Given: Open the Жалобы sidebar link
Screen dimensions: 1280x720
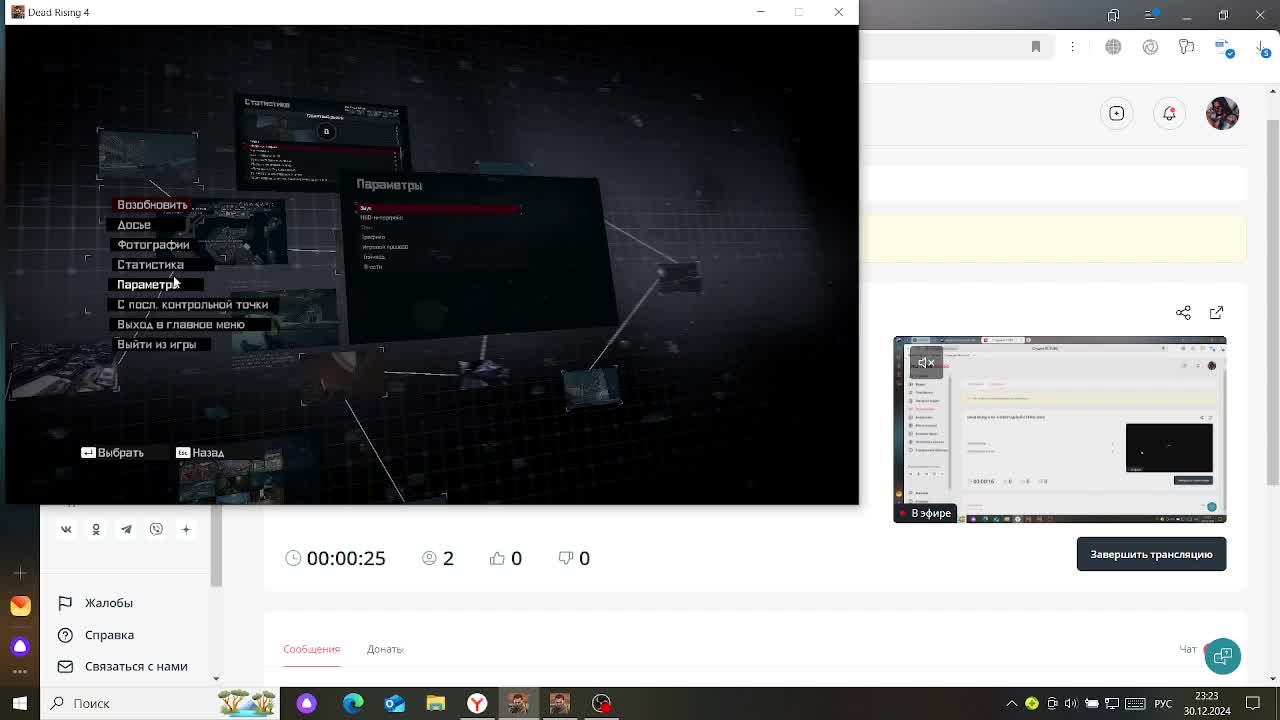Looking at the screenshot, I should click(x=109, y=603).
